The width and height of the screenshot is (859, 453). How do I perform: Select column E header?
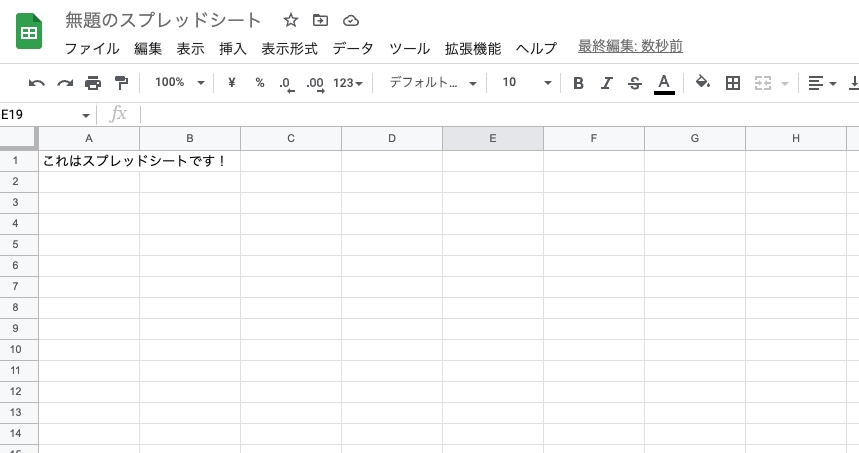[493, 139]
